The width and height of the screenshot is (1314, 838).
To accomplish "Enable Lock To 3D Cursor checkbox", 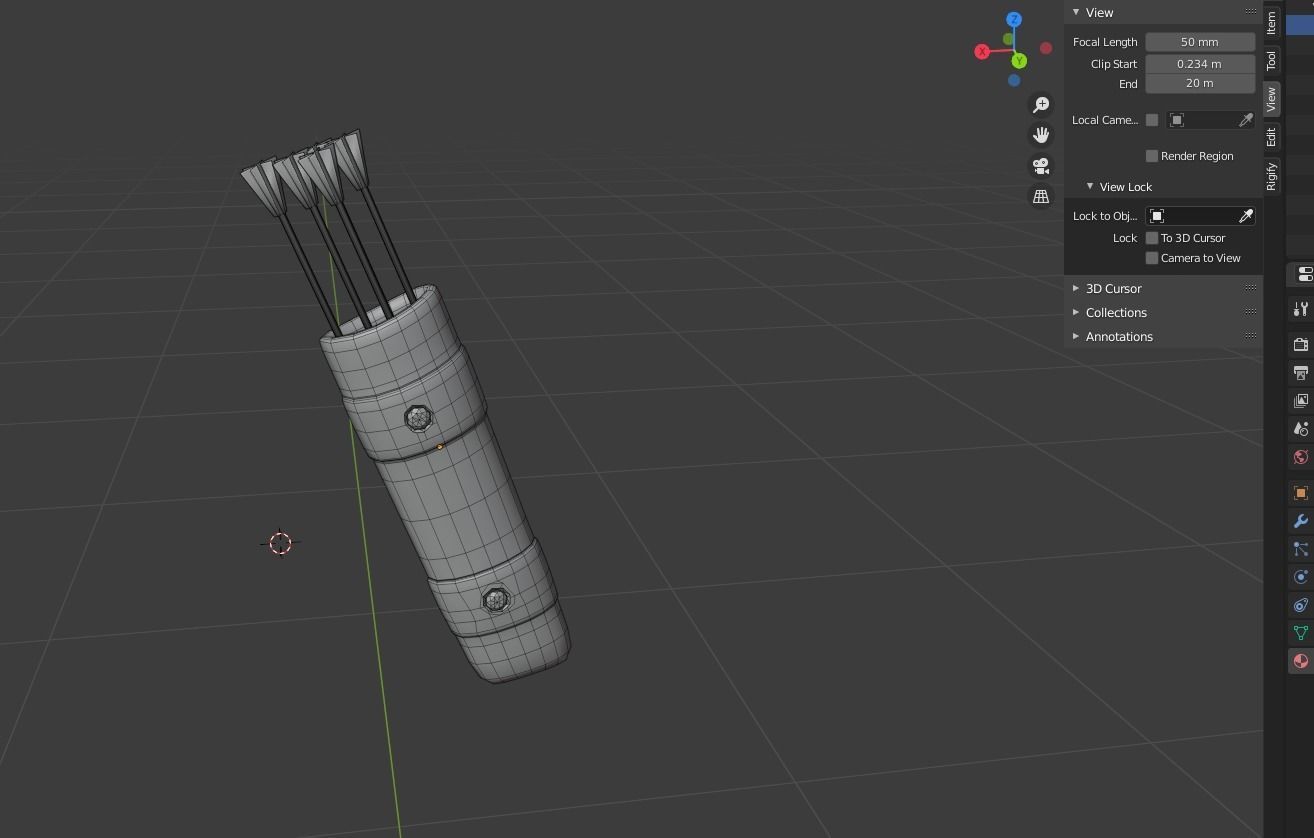I will (x=1152, y=238).
